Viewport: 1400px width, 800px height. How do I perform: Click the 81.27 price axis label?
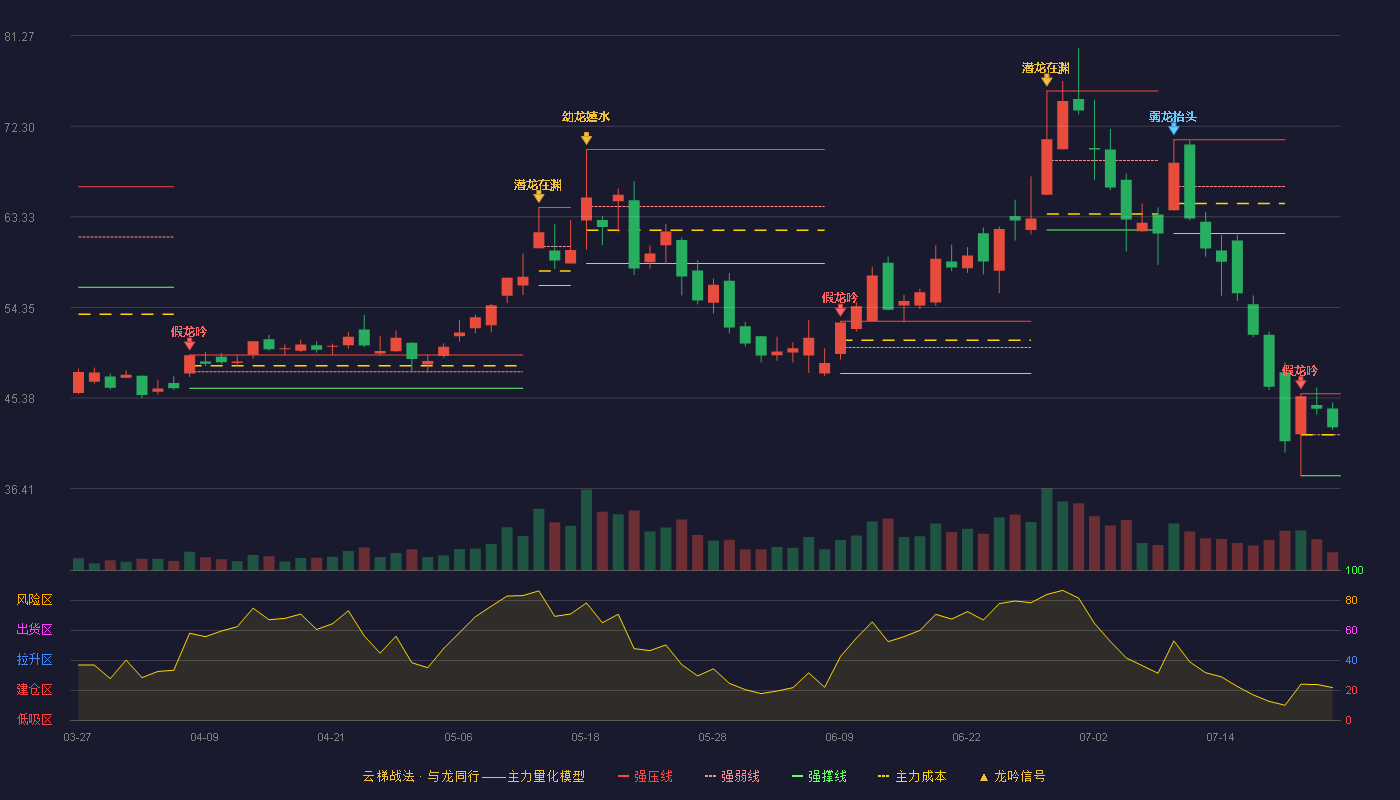coord(19,37)
